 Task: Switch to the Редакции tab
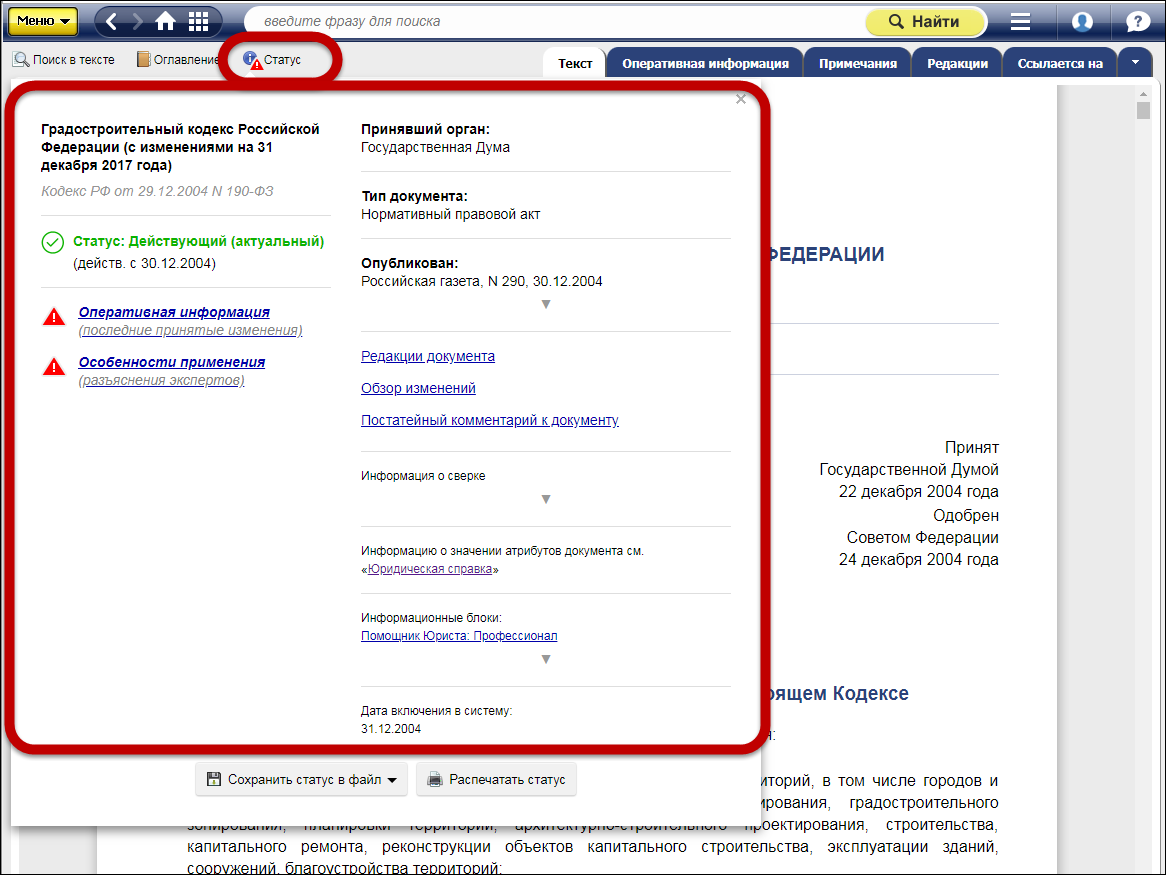pos(957,63)
